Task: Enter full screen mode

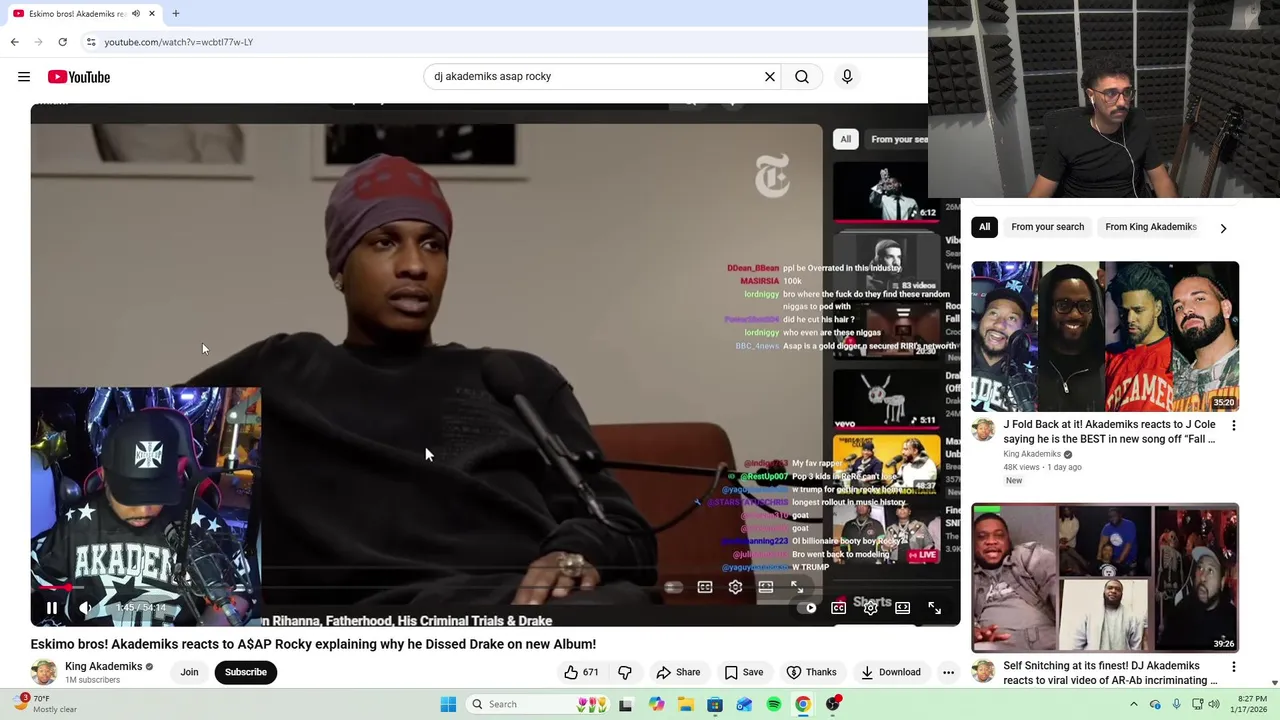Action: (934, 608)
